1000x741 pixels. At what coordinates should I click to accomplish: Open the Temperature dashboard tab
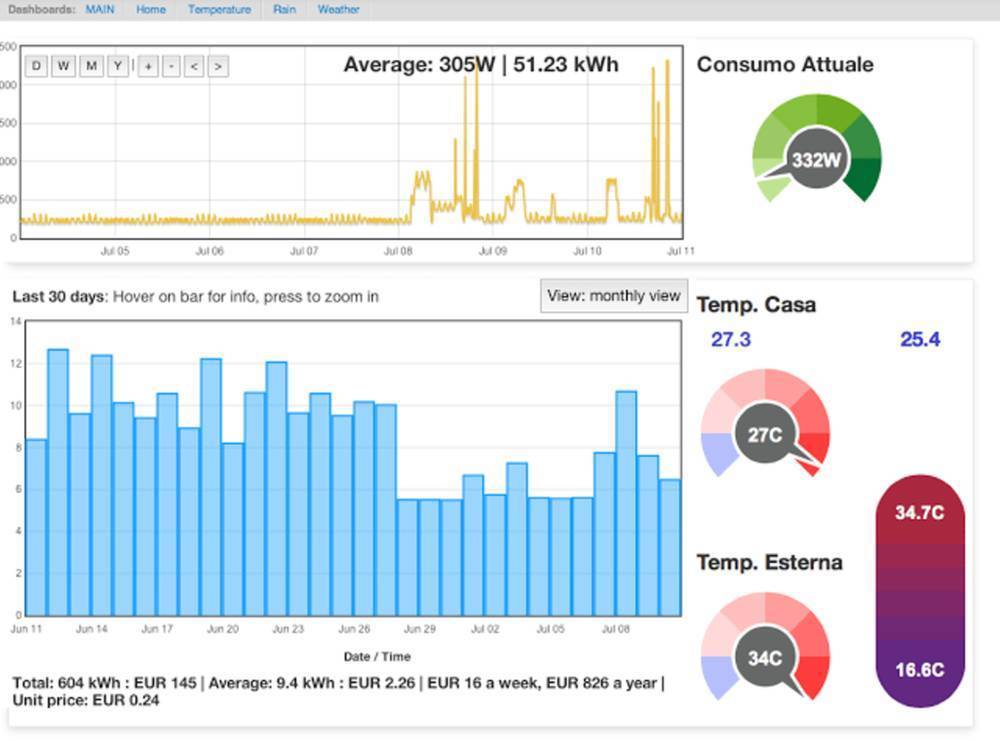tap(219, 9)
